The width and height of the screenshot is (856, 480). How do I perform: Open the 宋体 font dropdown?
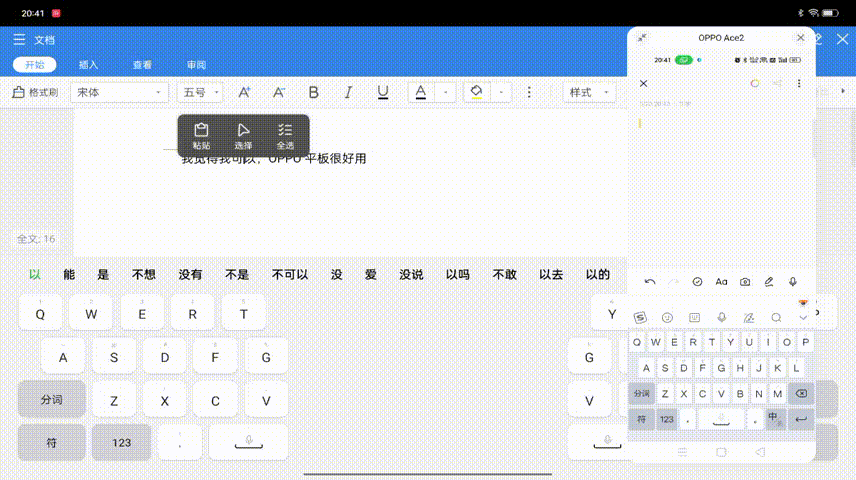coord(120,92)
